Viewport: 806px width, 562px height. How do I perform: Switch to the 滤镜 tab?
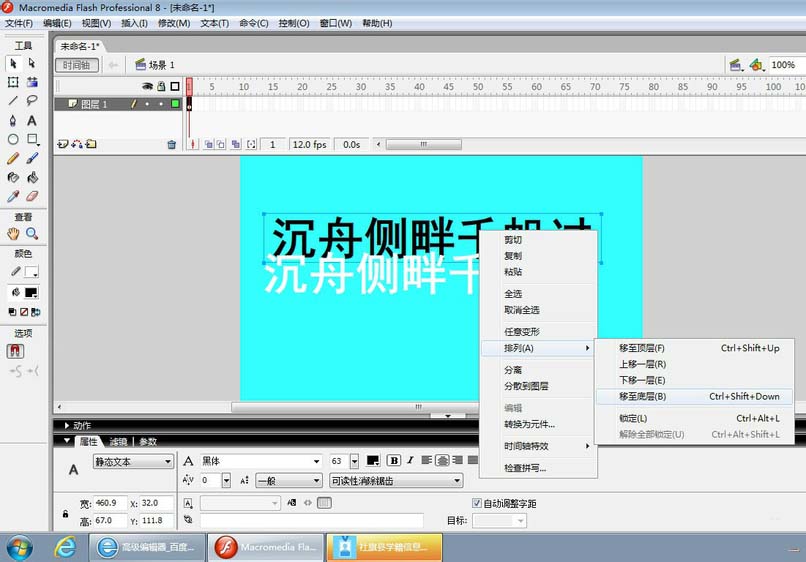pyautogui.click(x=118, y=442)
